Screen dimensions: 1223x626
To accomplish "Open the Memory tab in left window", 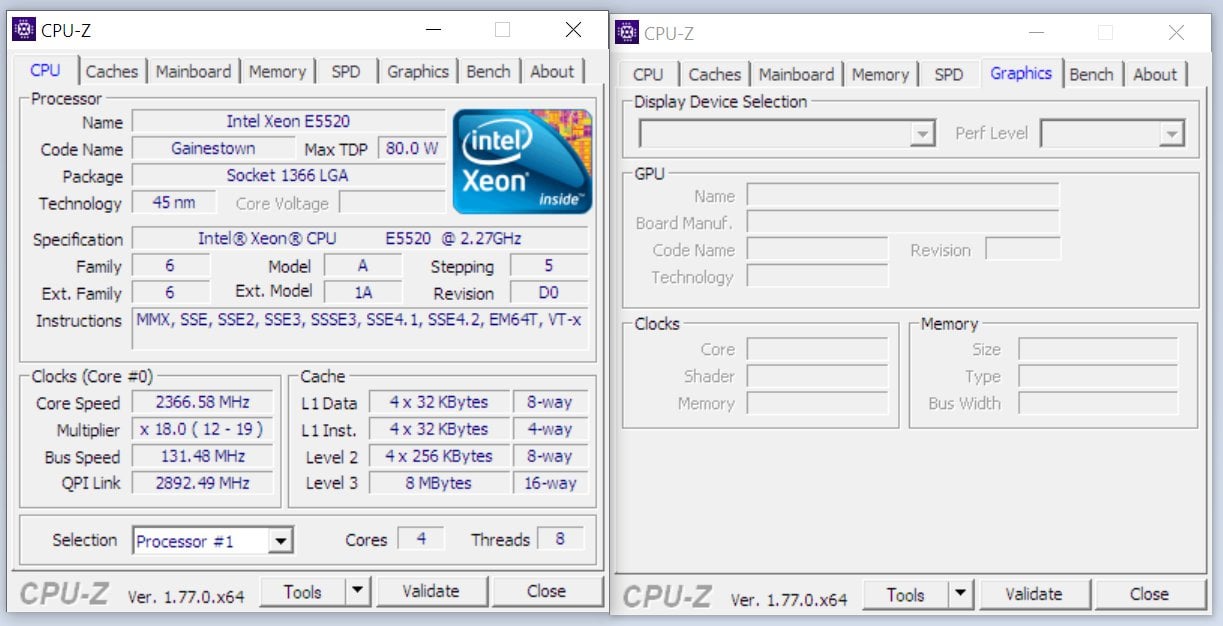I will click(x=277, y=72).
